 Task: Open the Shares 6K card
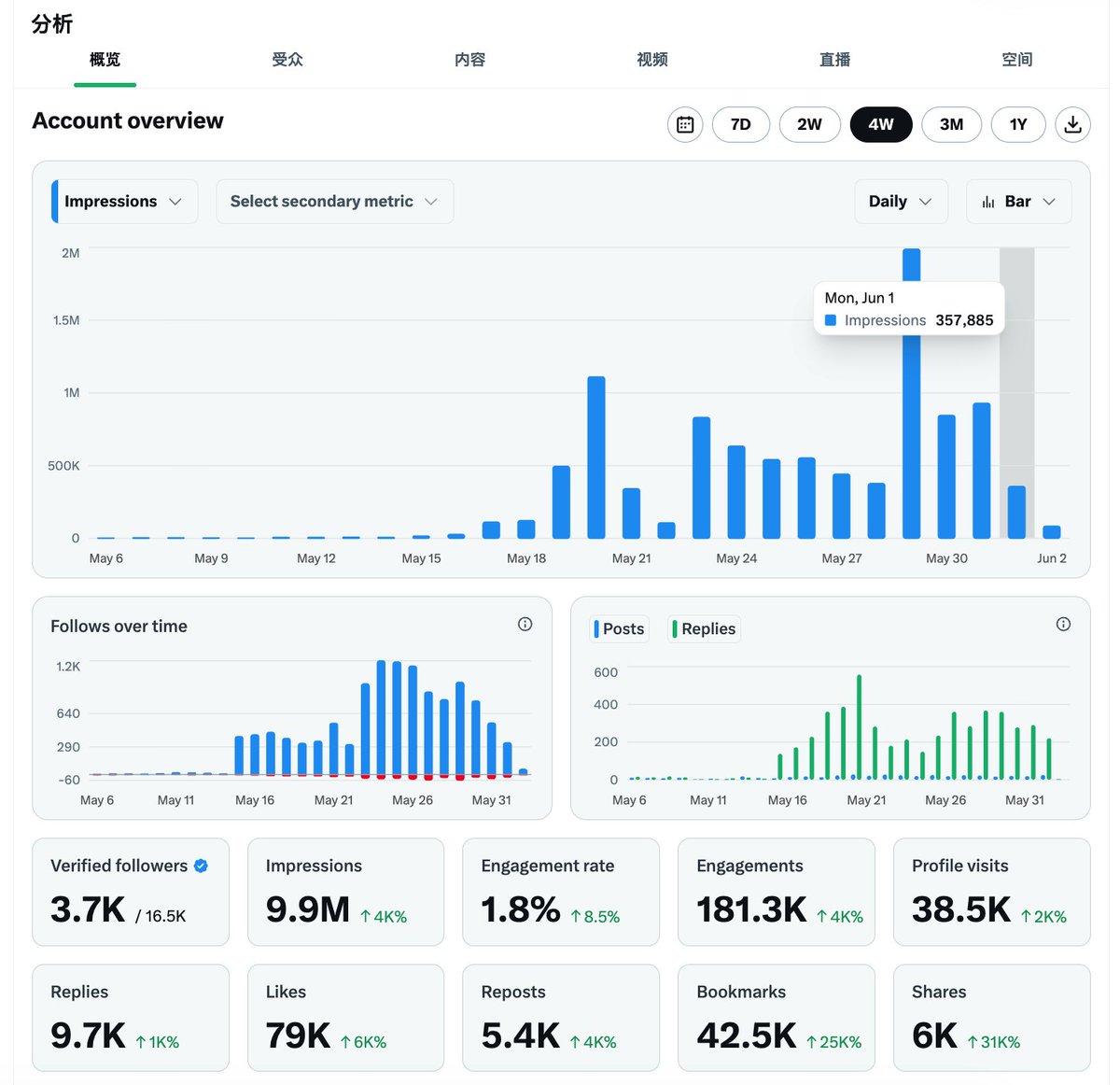(x=992, y=1018)
